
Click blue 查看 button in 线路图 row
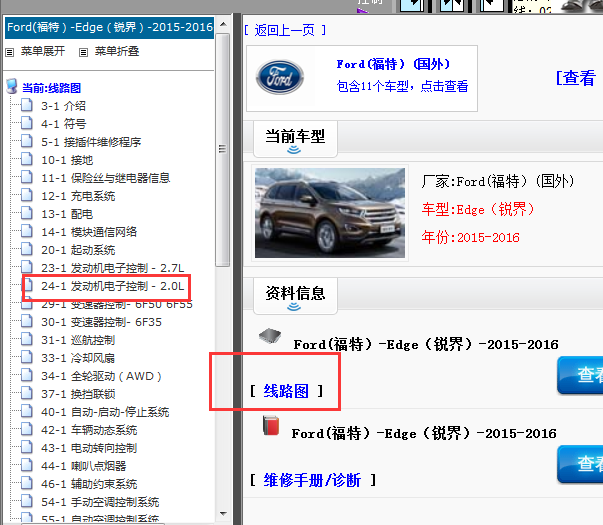(580, 375)
